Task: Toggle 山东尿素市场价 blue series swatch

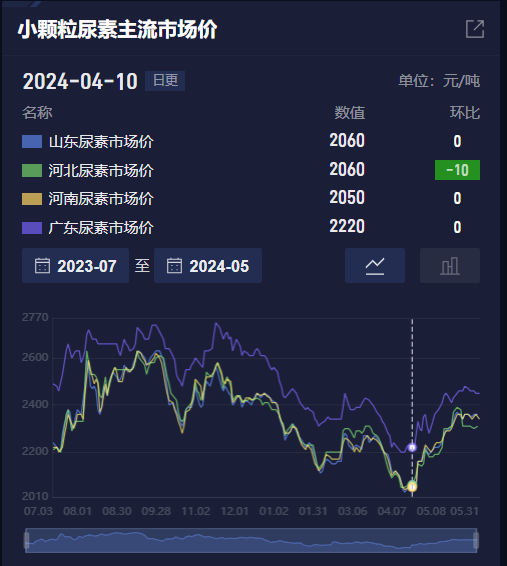Action: coord(32,141)
